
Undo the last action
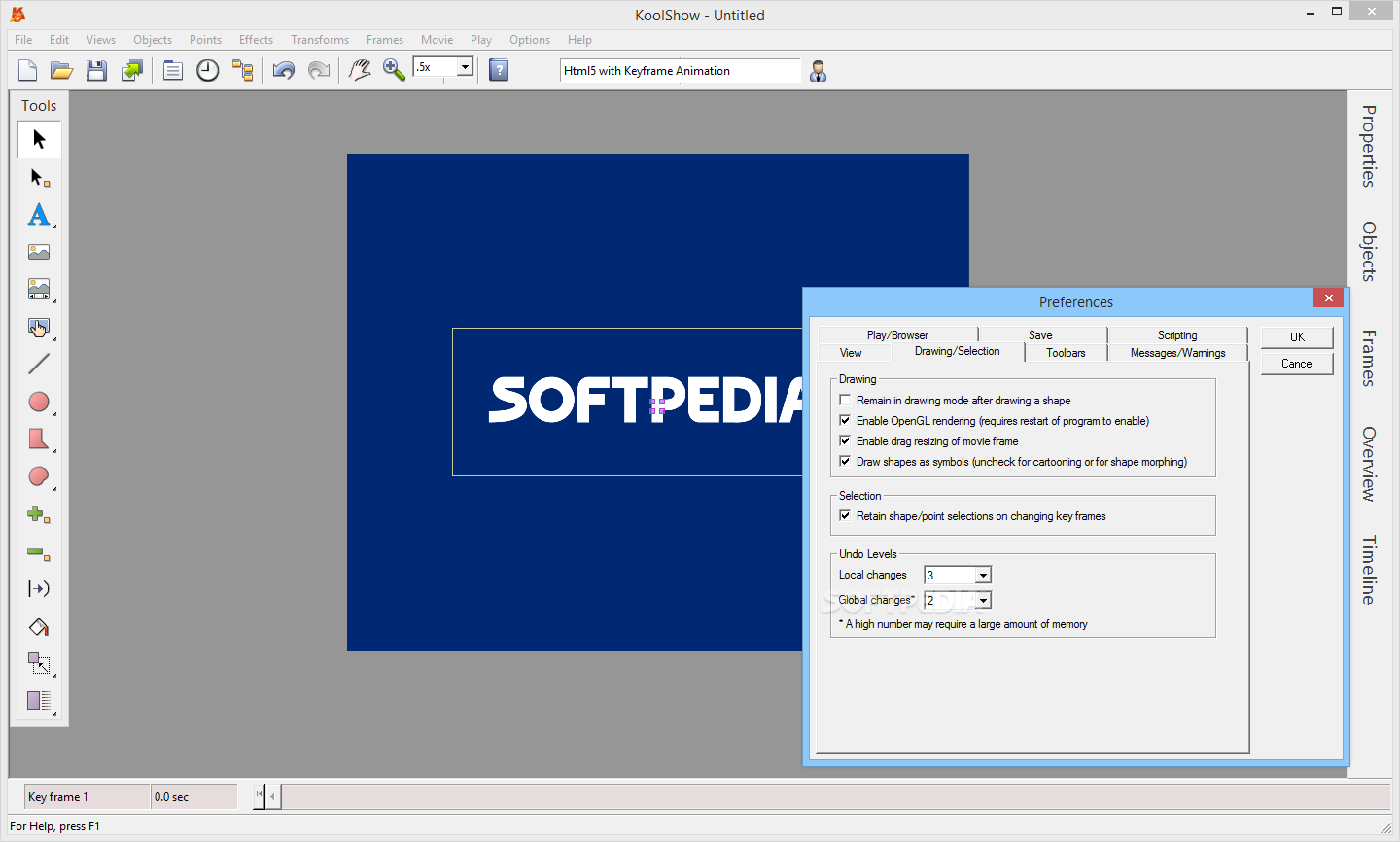pyautogui.click(x=284, y=70)
